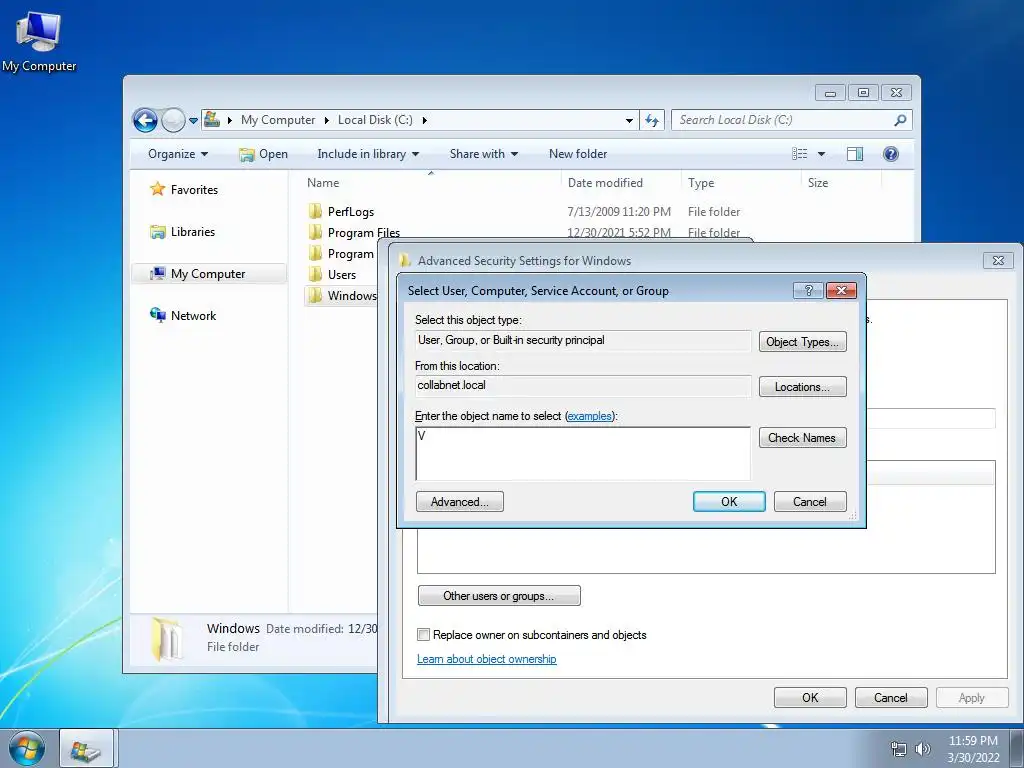
Task: Open Explorer help icon
Action: (890, 154)
